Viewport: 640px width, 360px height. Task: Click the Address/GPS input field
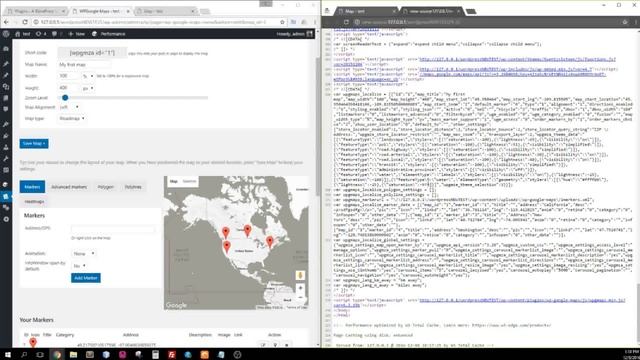point(113,229)
